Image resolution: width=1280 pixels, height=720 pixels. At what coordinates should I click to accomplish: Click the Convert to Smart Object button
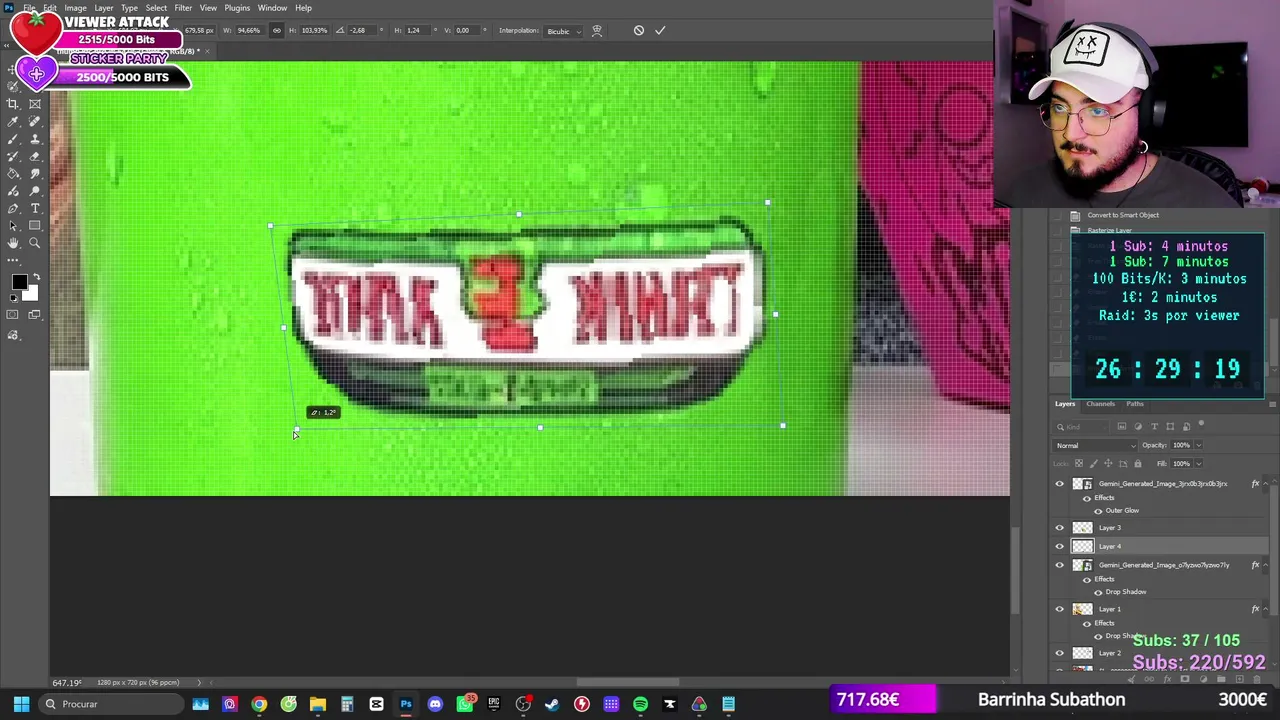1123,215
